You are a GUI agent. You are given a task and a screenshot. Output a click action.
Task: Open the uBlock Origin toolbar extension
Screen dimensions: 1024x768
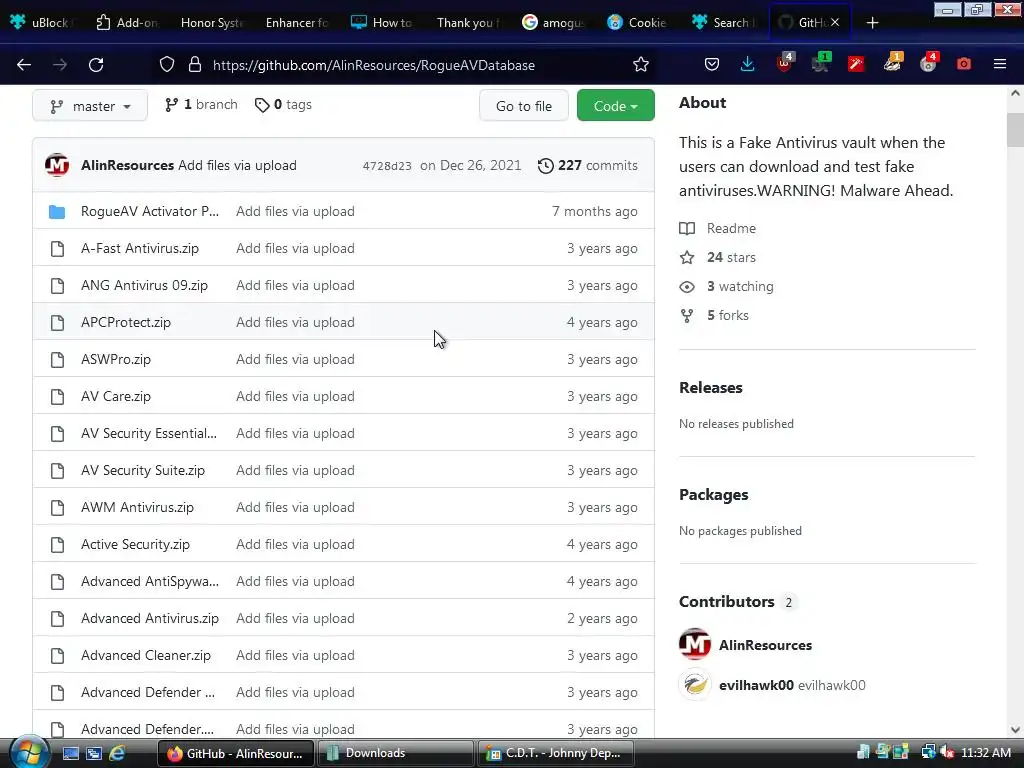[x=784, y=63]
